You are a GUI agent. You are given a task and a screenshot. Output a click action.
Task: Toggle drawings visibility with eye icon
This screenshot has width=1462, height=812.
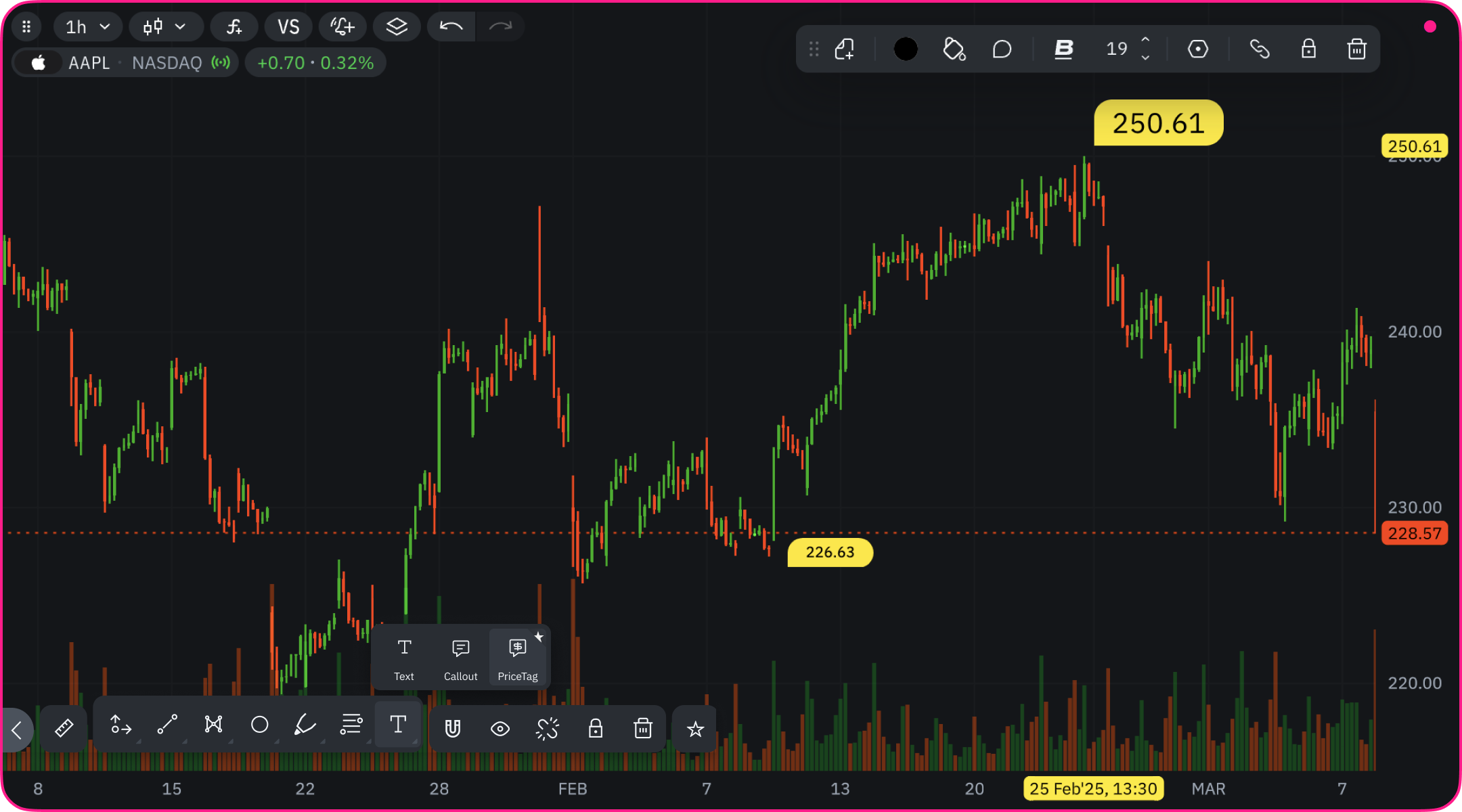tap(500, 729)
